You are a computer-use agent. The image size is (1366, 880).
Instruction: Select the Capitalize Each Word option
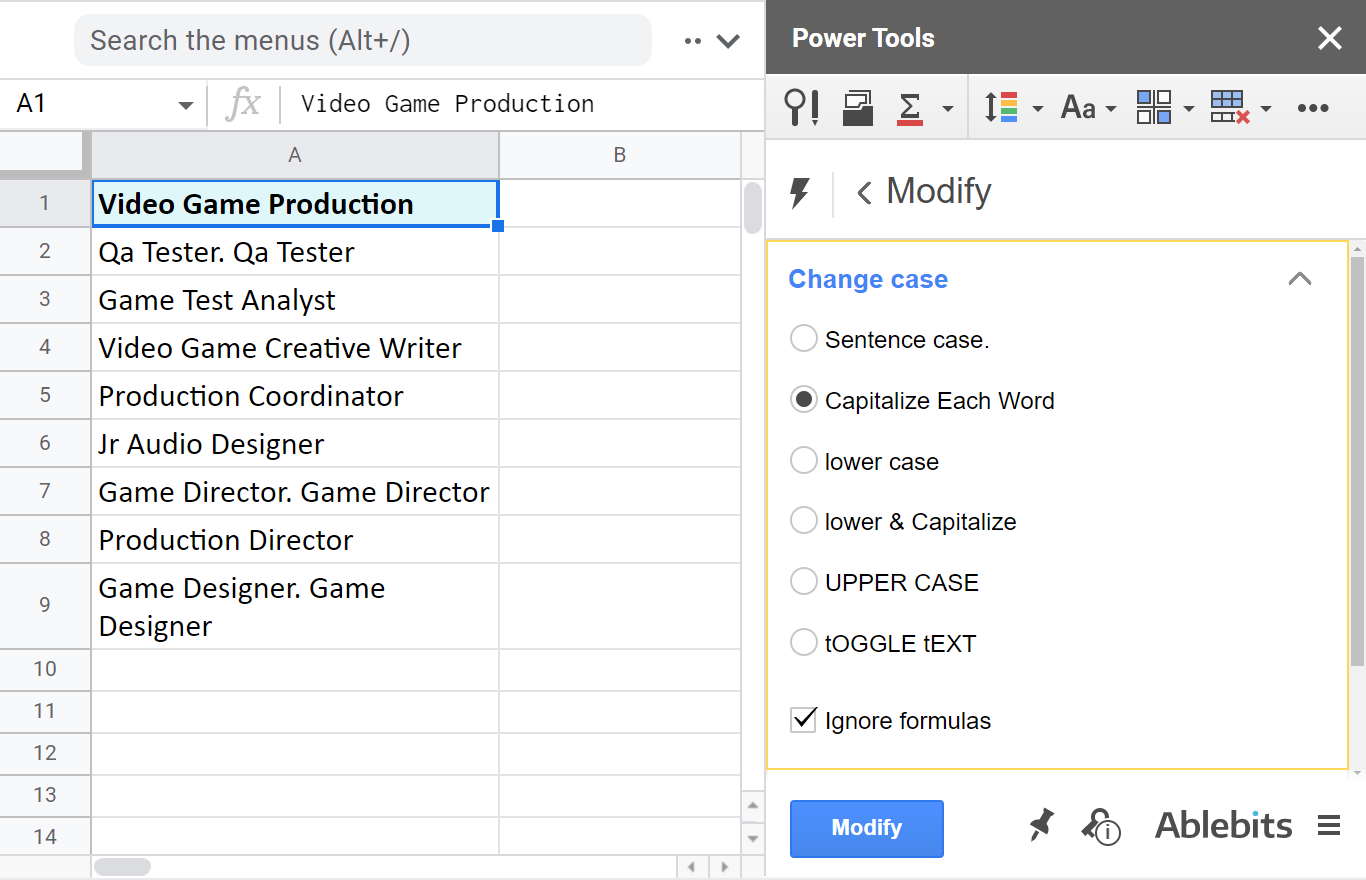803,399
